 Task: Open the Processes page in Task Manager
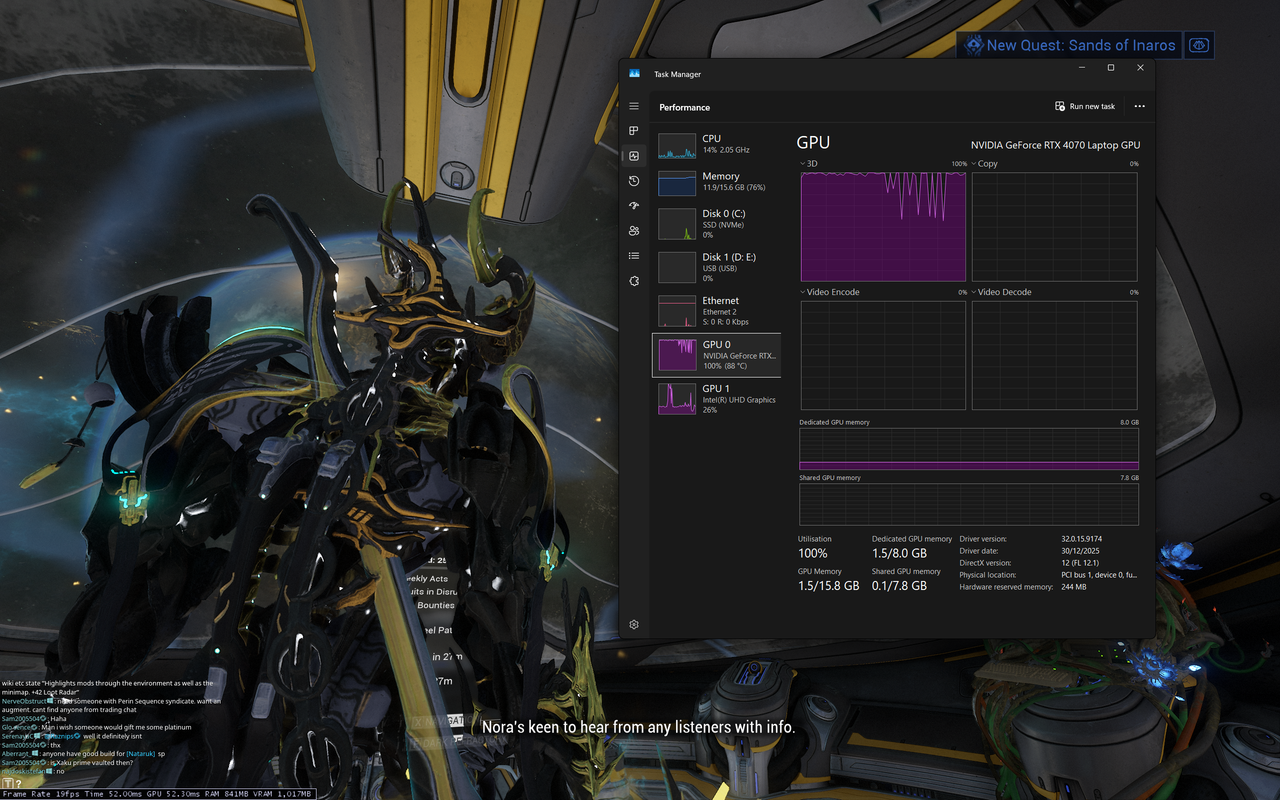coord(634,131)
